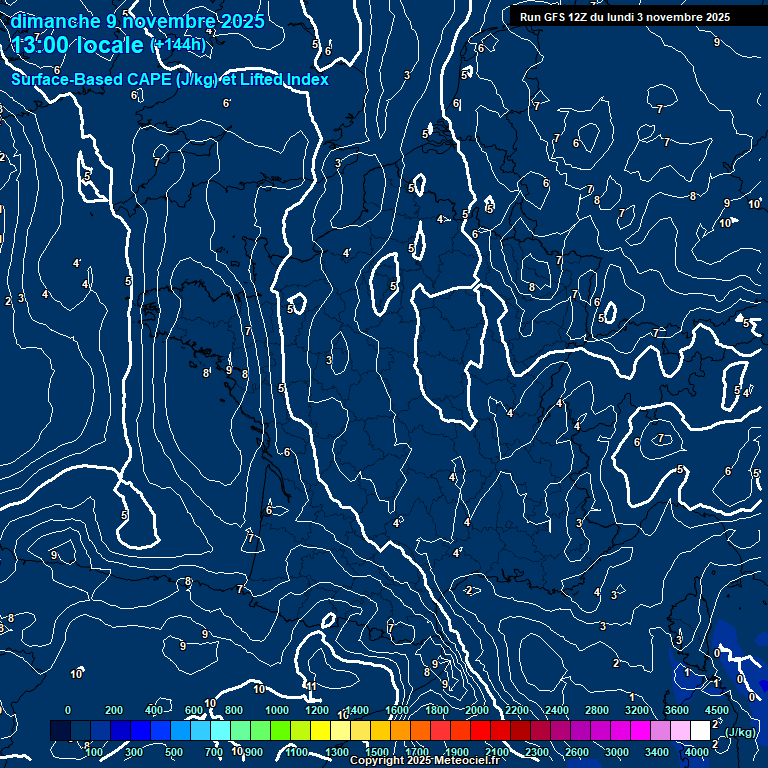768x768 pixels.
Task: Click legend value '1000'
Action: click(277, 710)
